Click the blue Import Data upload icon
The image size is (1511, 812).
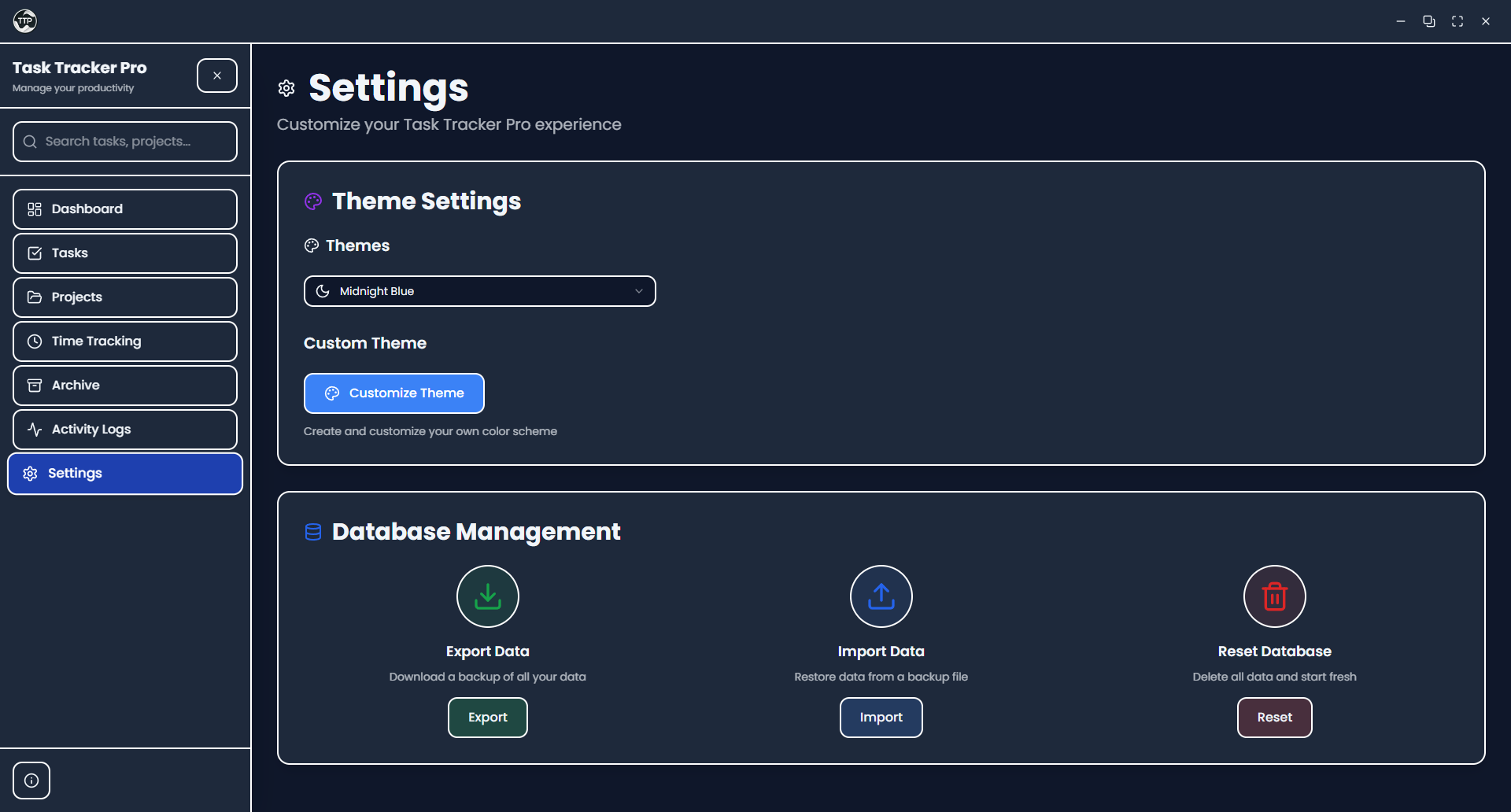[x=881, y=596]
